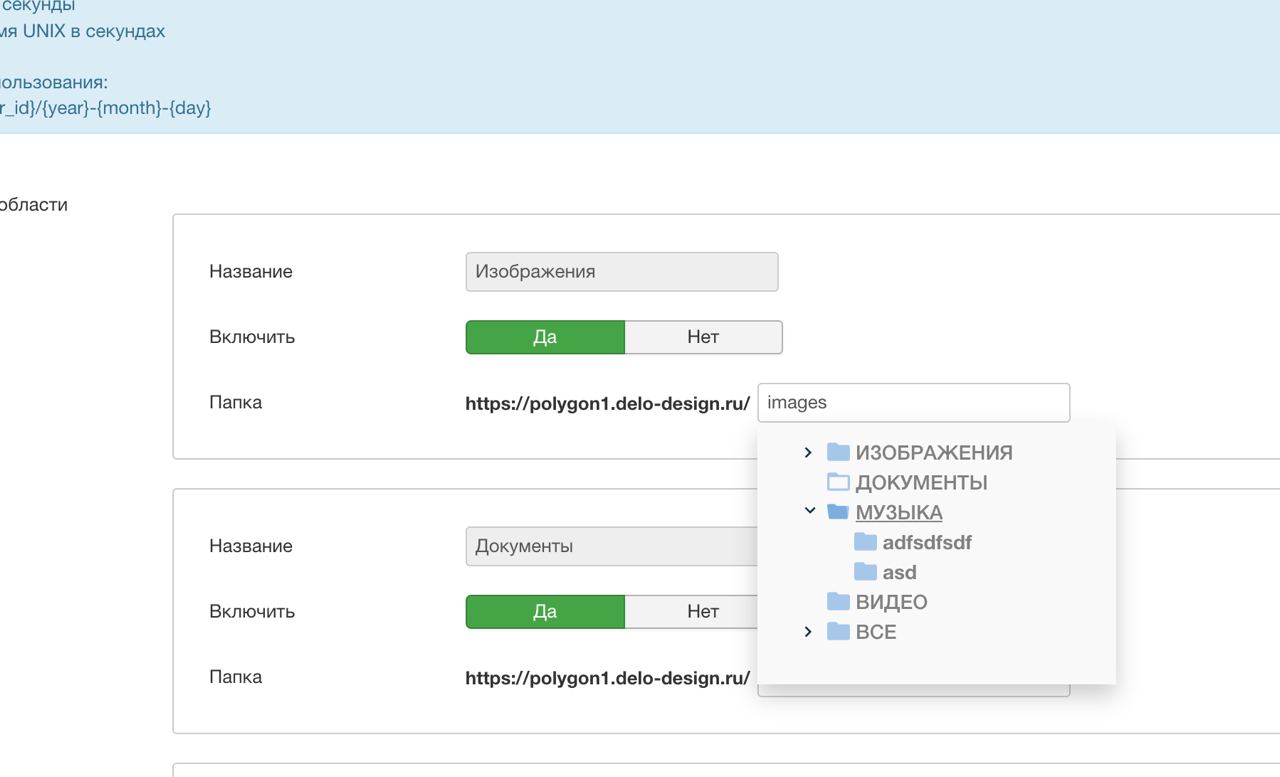Expand the ИЗОБРАЖЕНИЯ tree node
Screen dimensions: 1280x777
[x=808, y=452]
